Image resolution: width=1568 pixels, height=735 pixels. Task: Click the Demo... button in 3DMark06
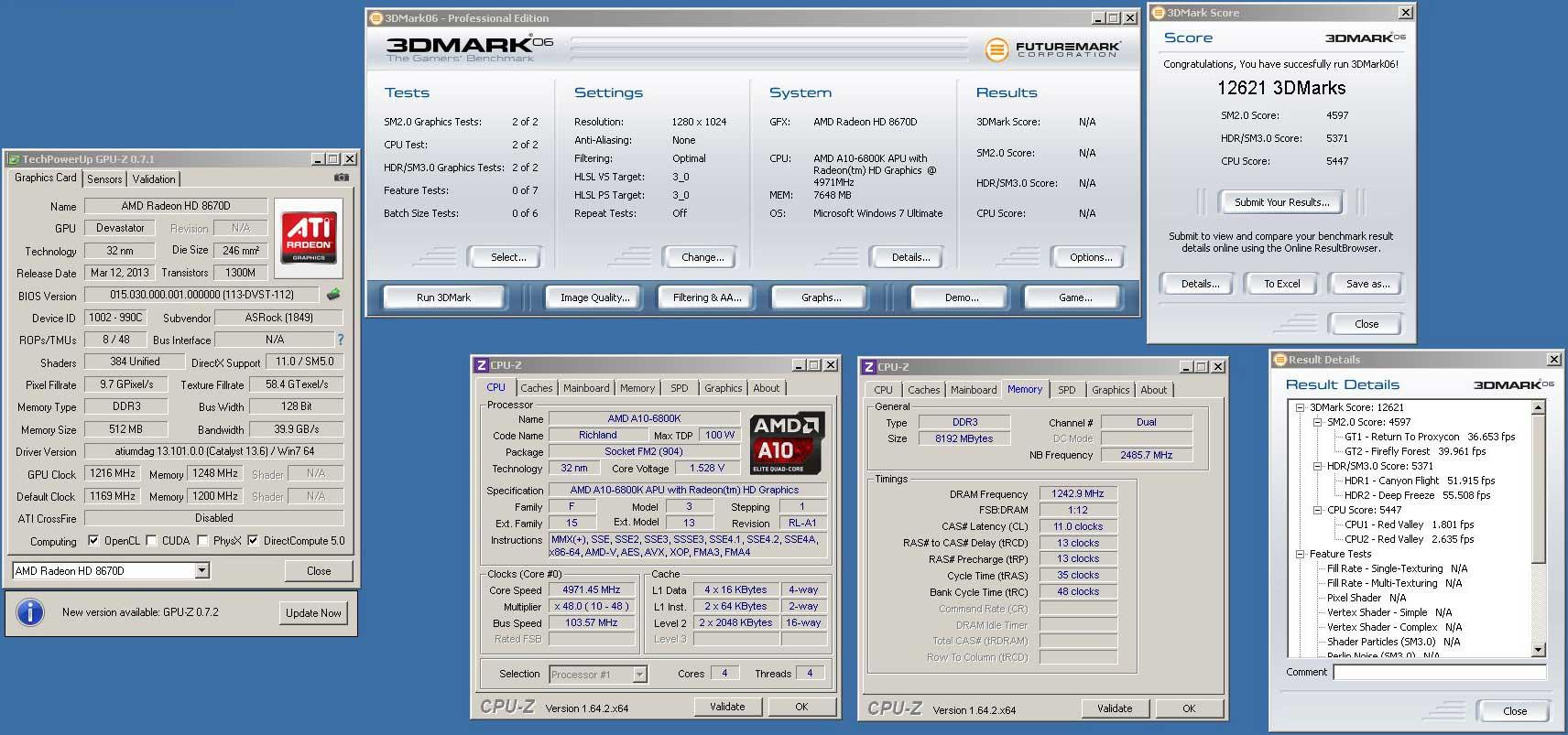(x=962, y=297)
